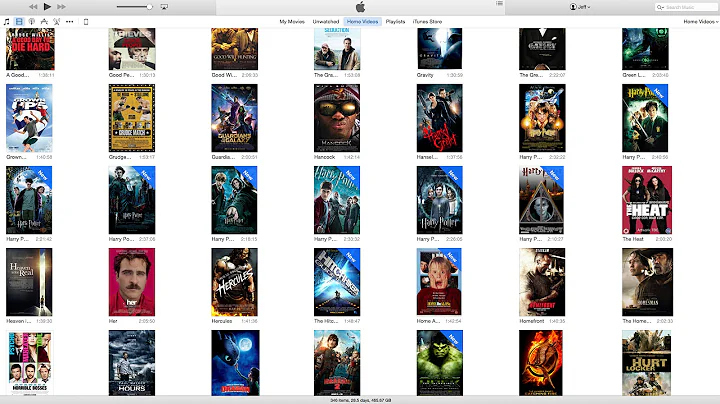
Task: Click the library item count status text
Action: tap(360, 400)
